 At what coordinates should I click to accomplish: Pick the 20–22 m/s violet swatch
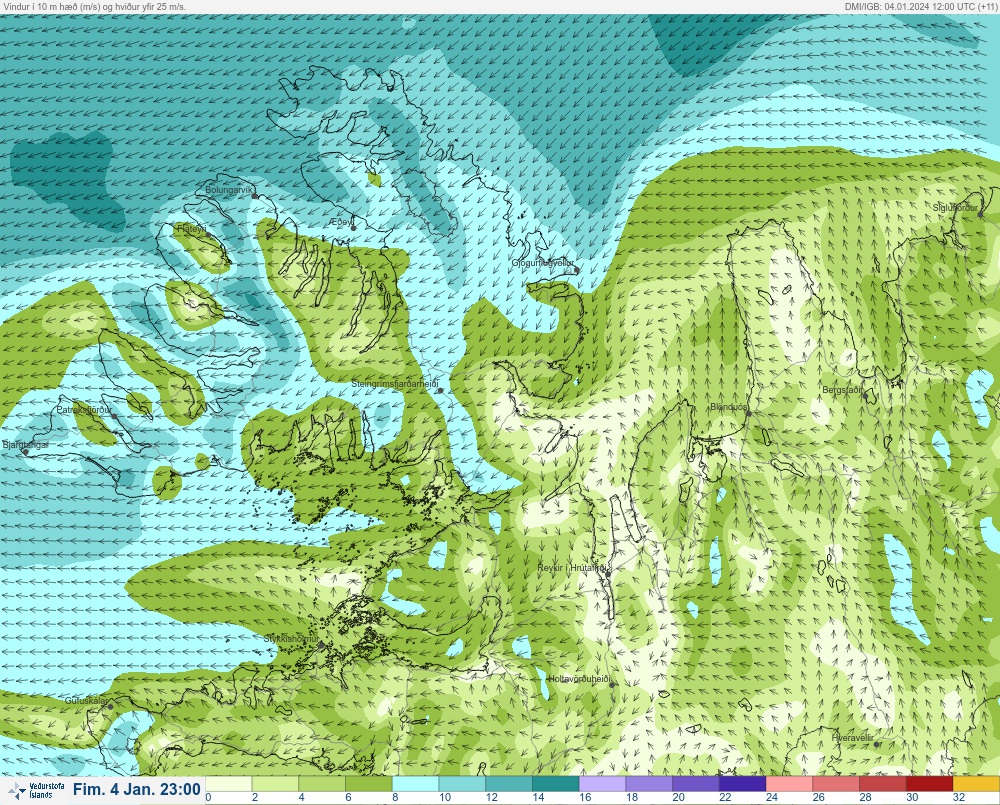(x=696, y=784)
